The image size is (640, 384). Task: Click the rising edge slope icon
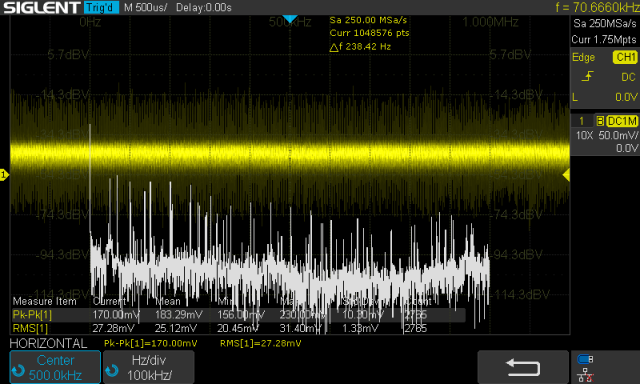click(587, 76)
